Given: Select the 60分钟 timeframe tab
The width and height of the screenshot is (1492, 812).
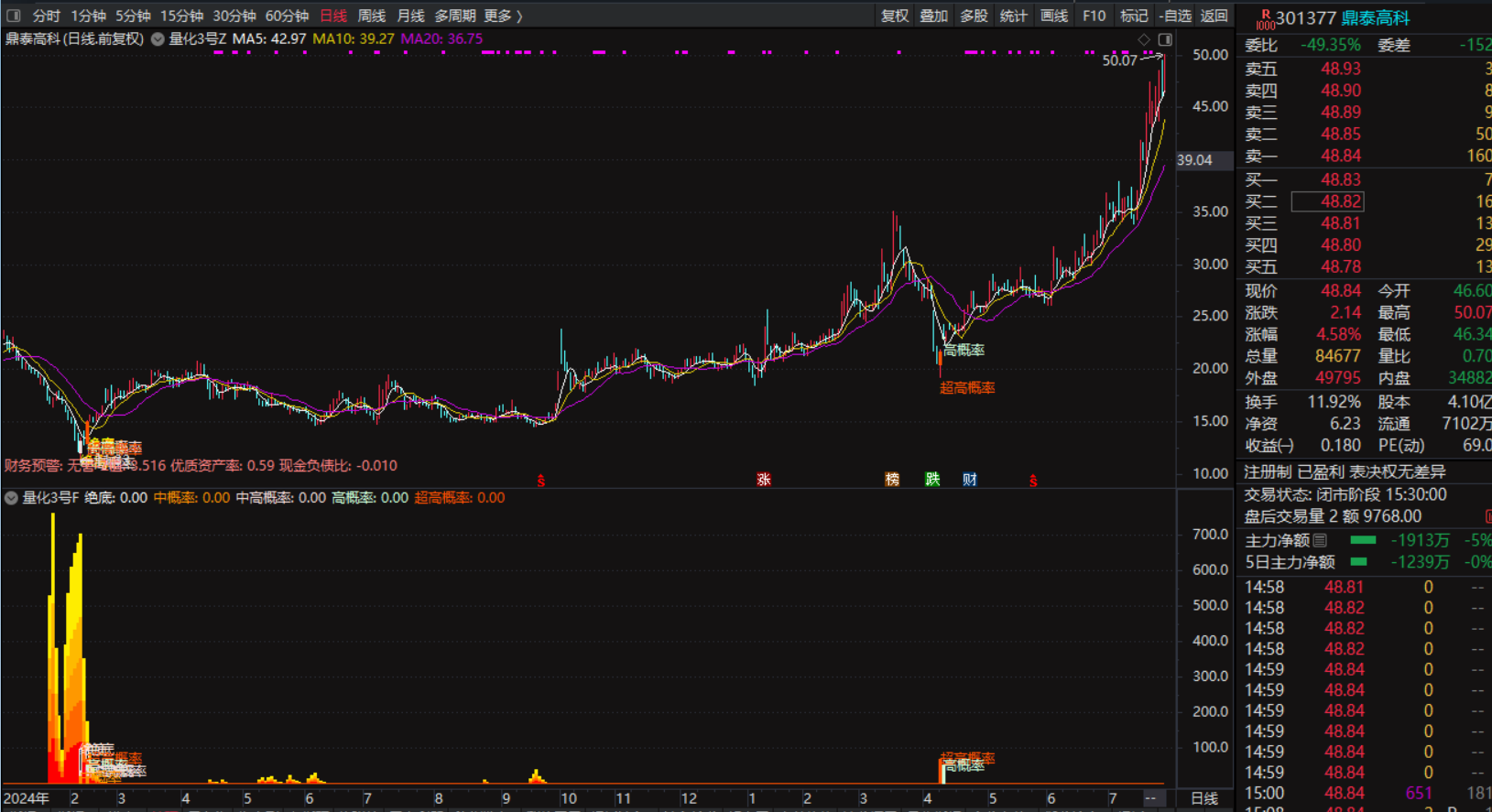Looking at the screenshot, I should click(x=287, y=16).
